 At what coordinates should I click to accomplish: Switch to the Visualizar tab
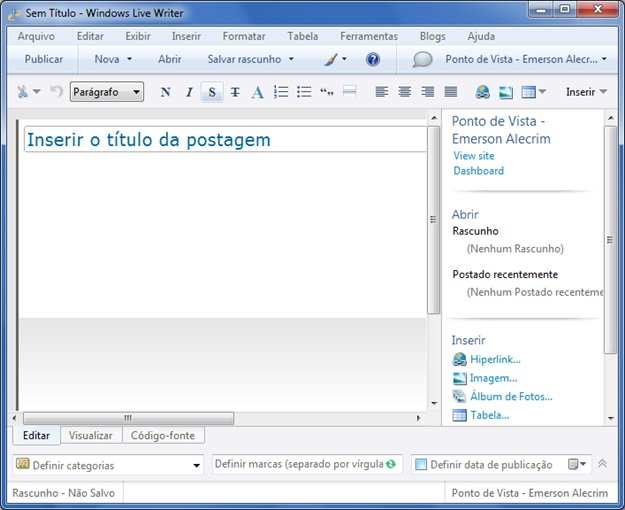tap(90, 435)
